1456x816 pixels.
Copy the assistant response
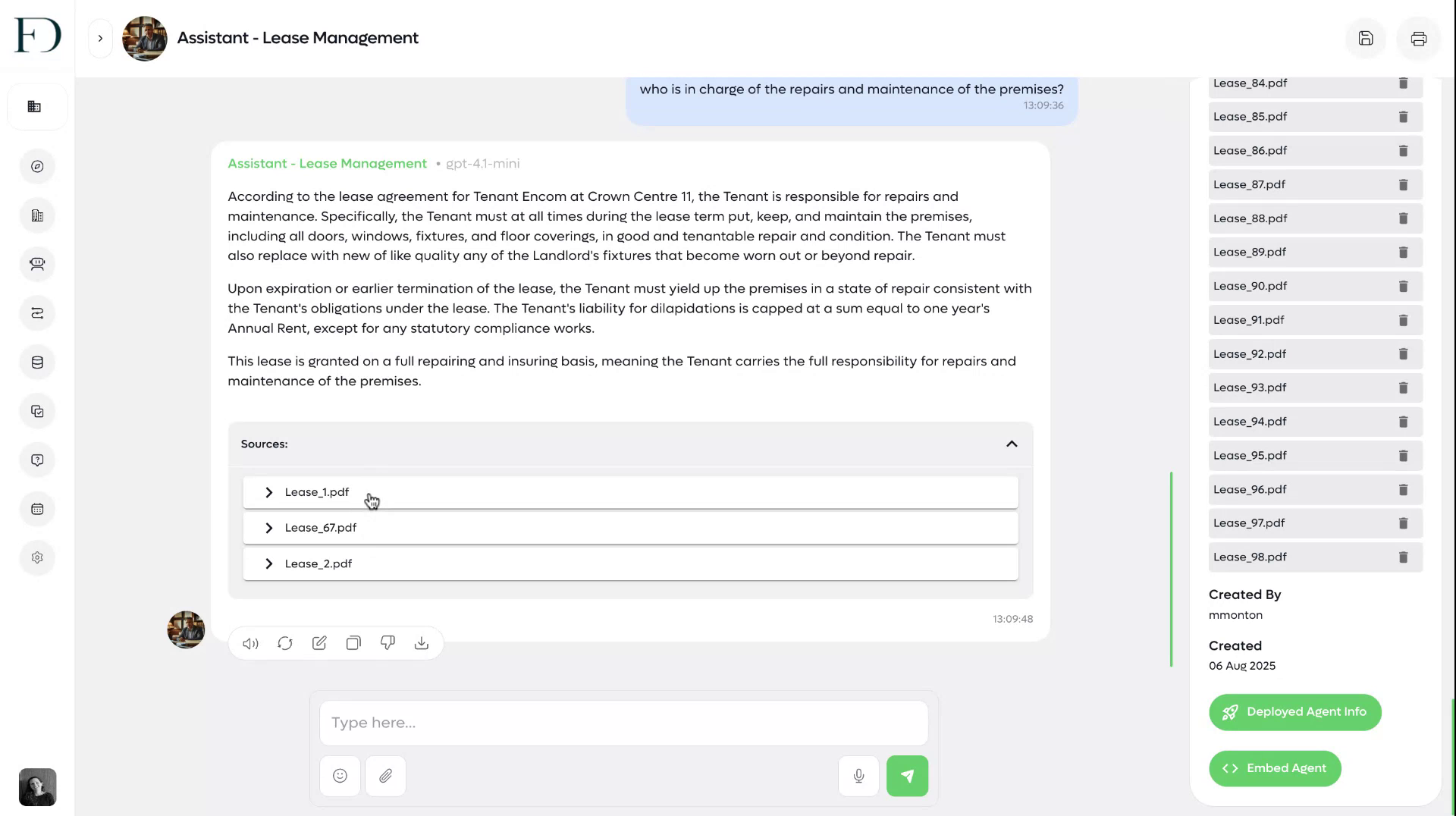(353, 644)
